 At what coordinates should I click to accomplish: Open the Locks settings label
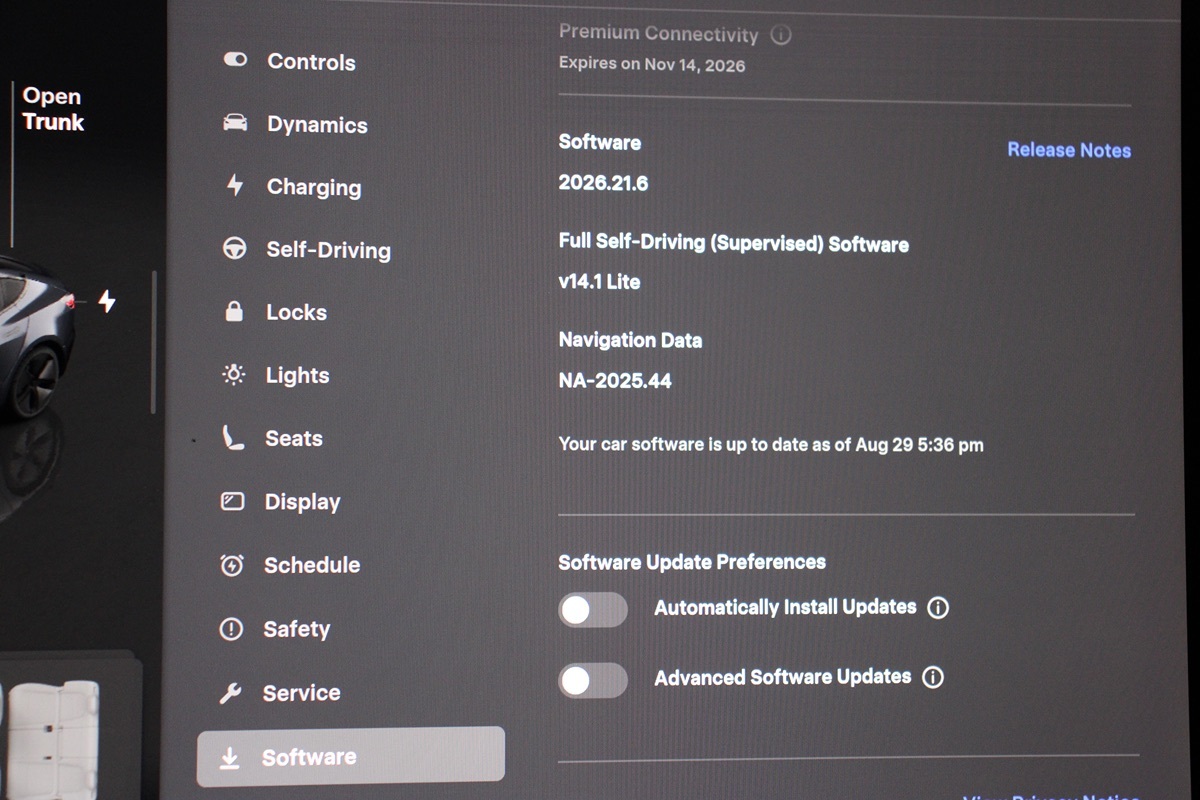click(x=296, y=312)
